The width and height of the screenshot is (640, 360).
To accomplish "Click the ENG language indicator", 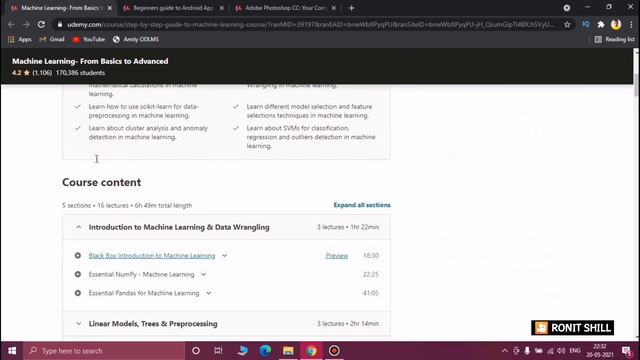I will pyautogui.click(x=575, y=351).
